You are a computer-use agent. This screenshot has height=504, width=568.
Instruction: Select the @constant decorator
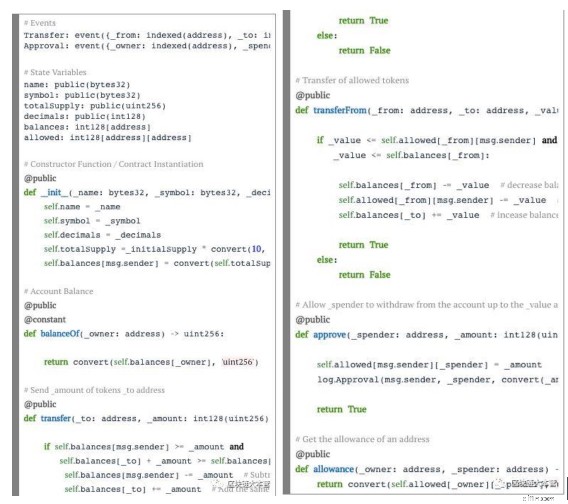(45, 319)
